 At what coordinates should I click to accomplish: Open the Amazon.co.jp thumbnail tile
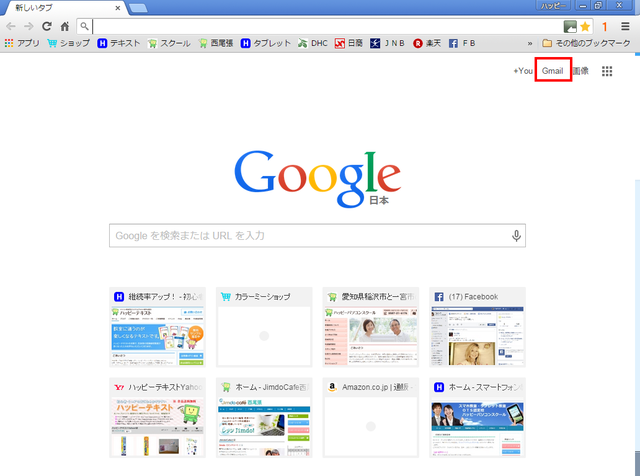(371, 418)
